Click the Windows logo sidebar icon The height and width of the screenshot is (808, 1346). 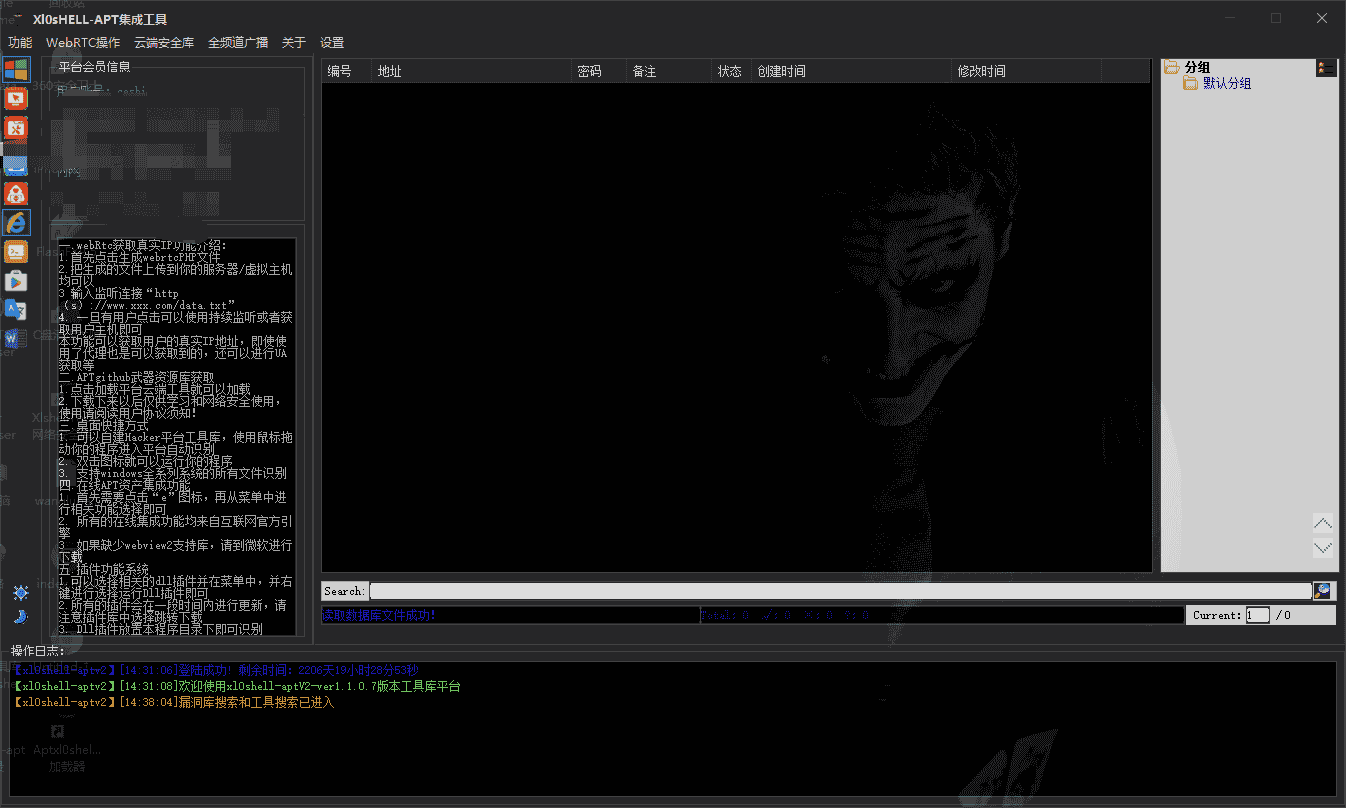[x=16, y=69]
